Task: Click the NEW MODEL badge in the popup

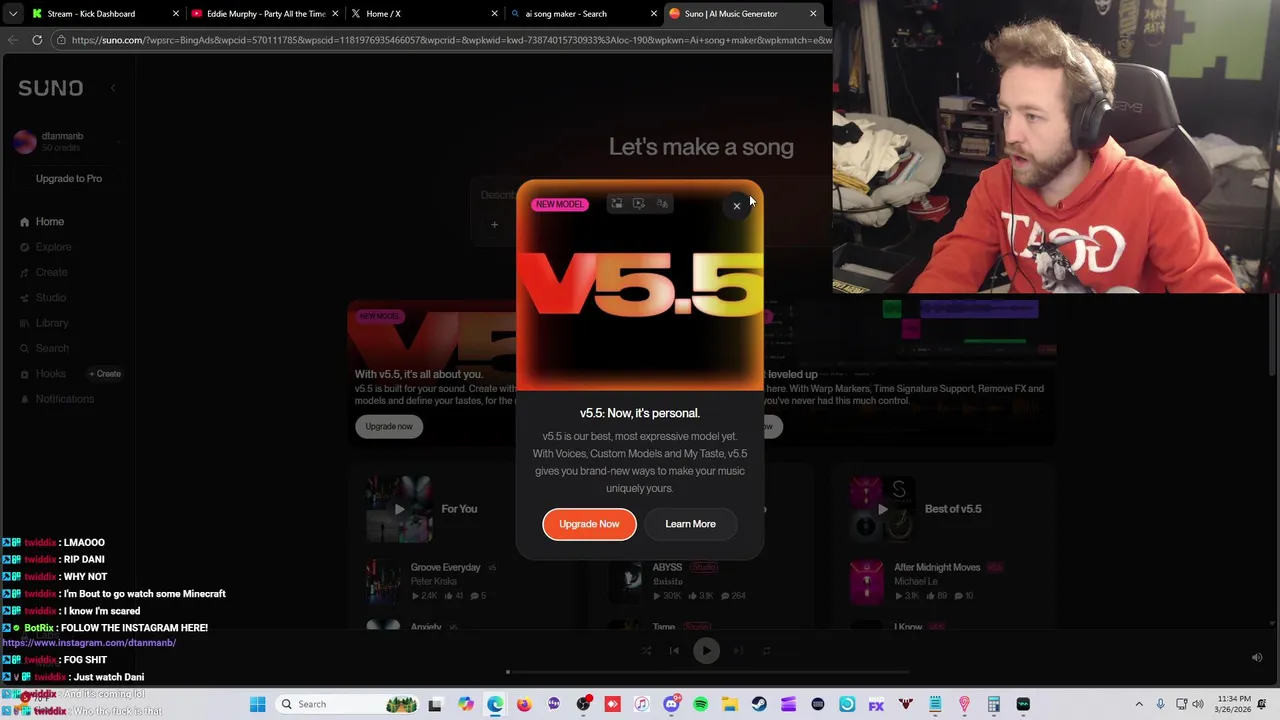Action: pos(560,204)
